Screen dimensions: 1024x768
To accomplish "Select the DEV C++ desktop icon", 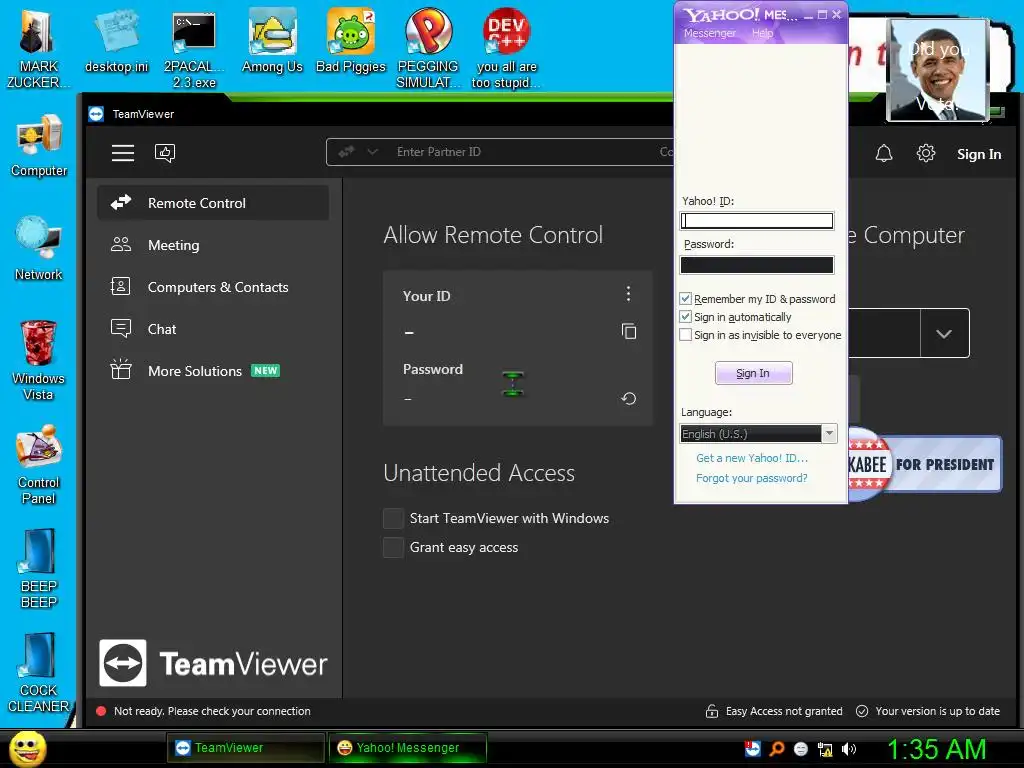I will coord(506,49).
